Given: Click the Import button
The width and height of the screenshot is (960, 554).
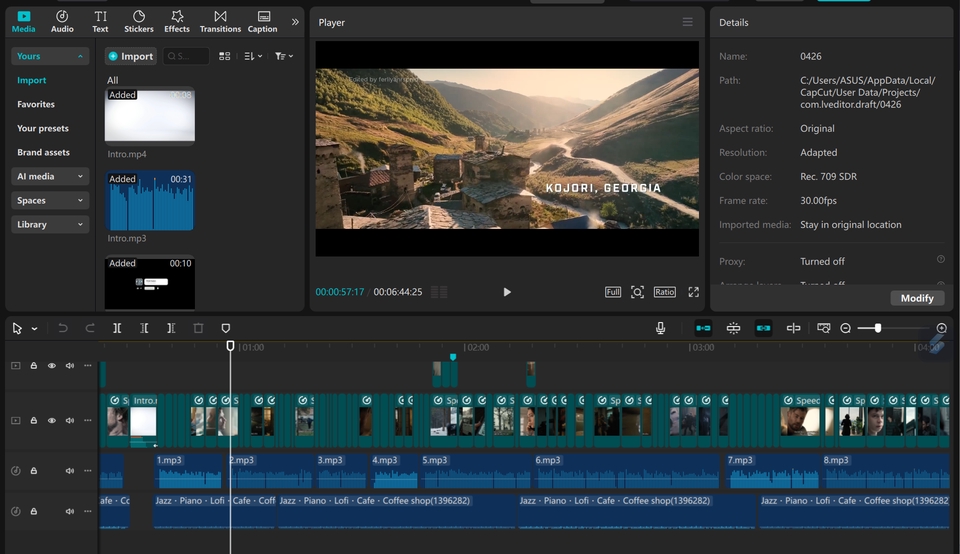Looking at the screenshot, I should coord(130,56).
